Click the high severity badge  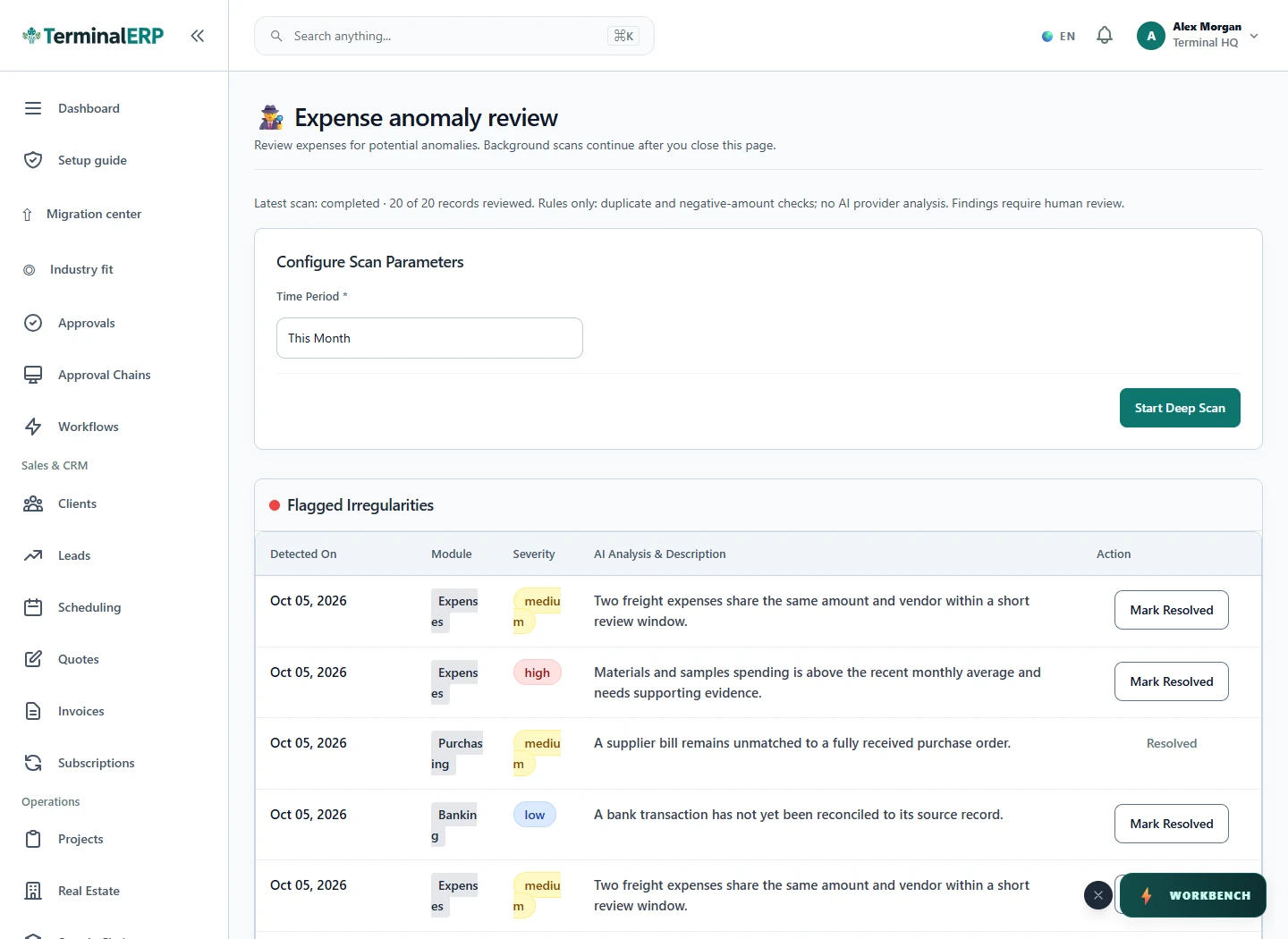point(538,673)
